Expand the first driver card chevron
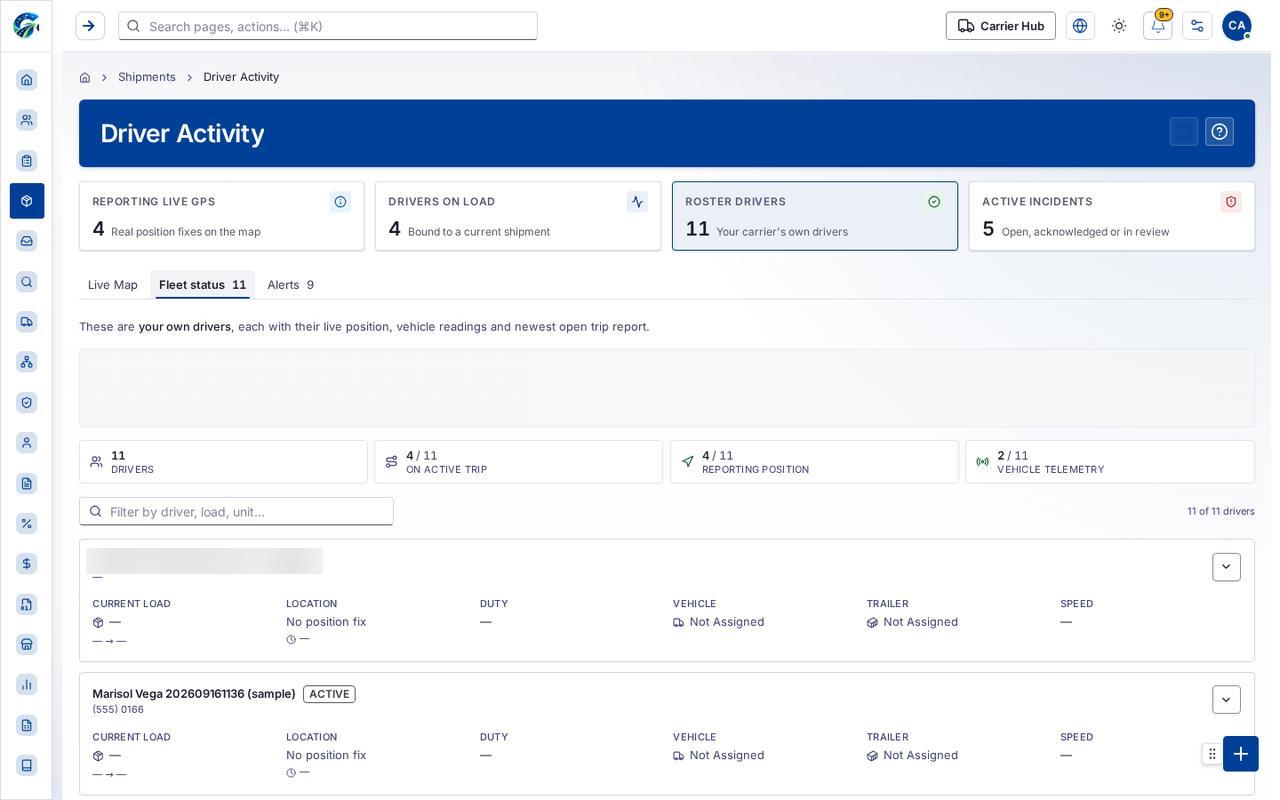The image size is (1280, 800). click(1226, 567)
